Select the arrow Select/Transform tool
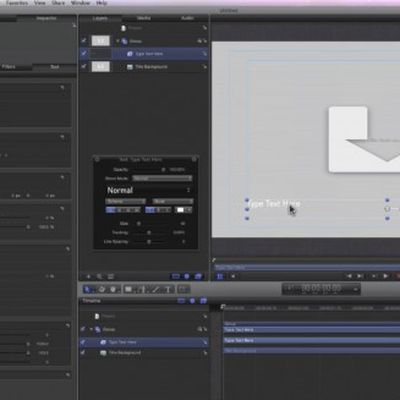This screenshot has width=400, height=400. coord(88,289)
